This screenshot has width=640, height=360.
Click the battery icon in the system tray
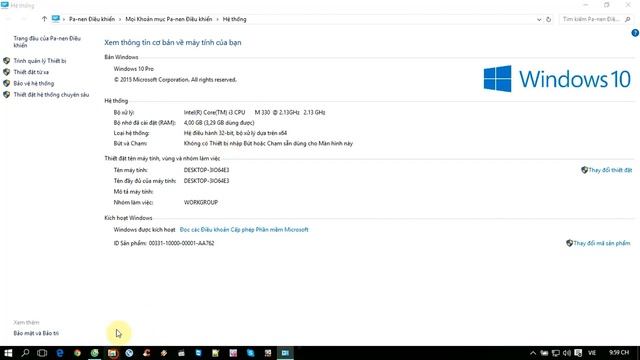pyautogui.click(x=544, y=353)
